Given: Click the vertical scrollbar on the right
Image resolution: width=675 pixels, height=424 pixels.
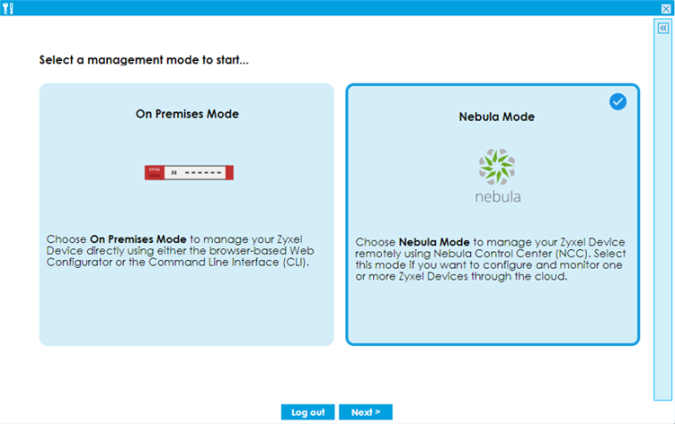Looking at the screenshot, I should pos(663,220).
